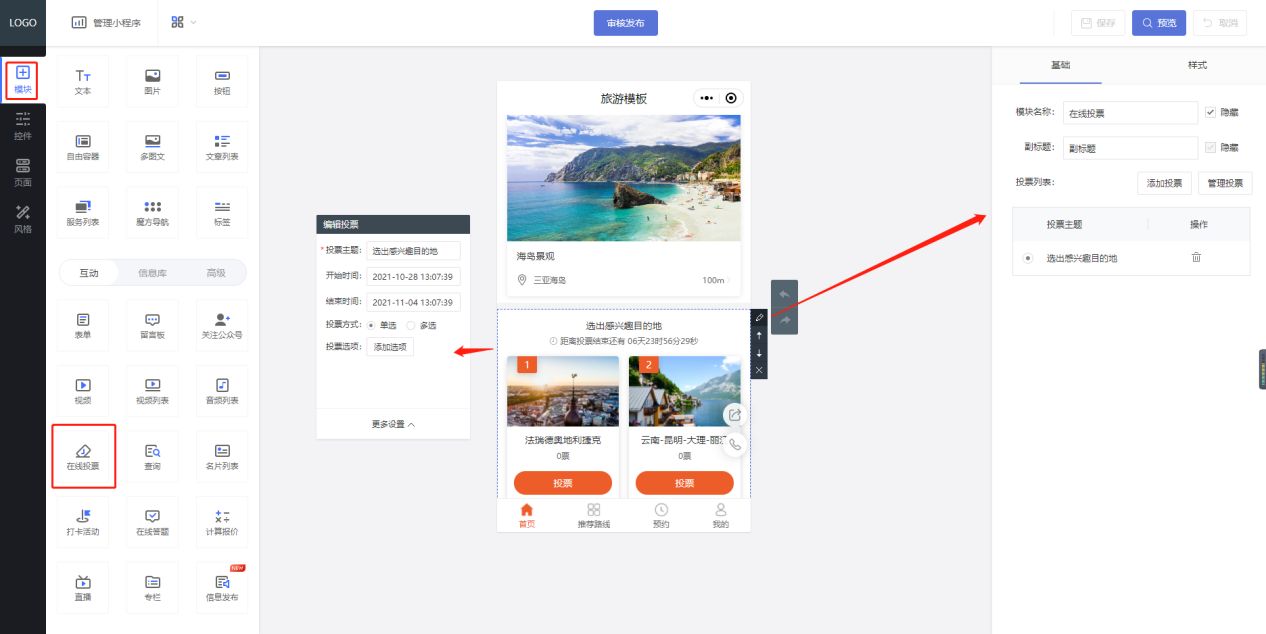Open the 推荐路线 tab in preview

coord(593,515)
